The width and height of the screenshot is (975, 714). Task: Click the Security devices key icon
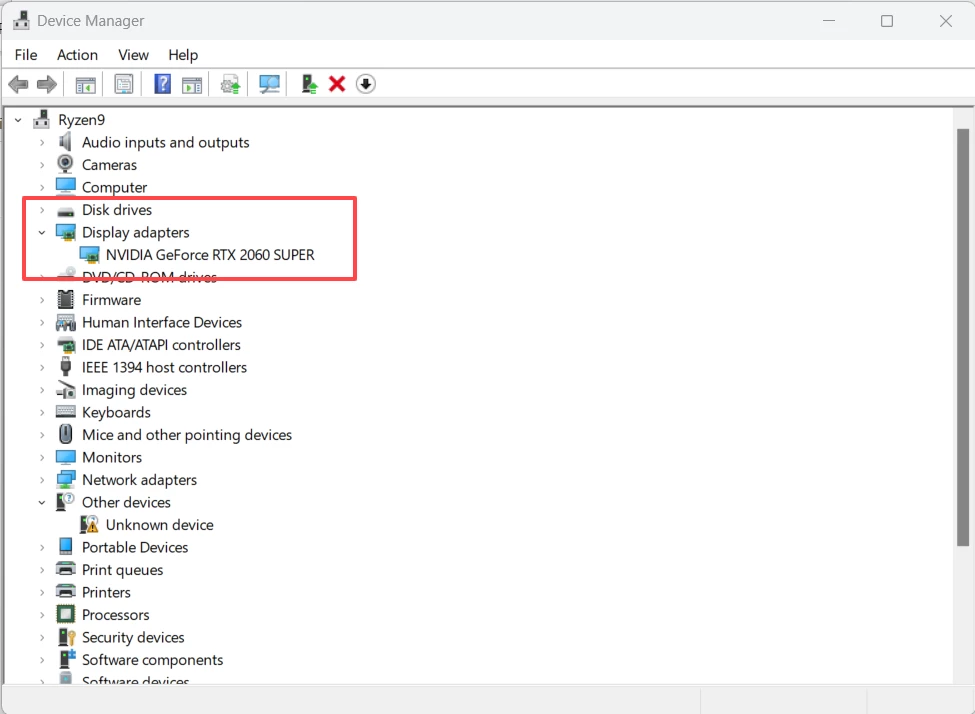click(66, 637)
